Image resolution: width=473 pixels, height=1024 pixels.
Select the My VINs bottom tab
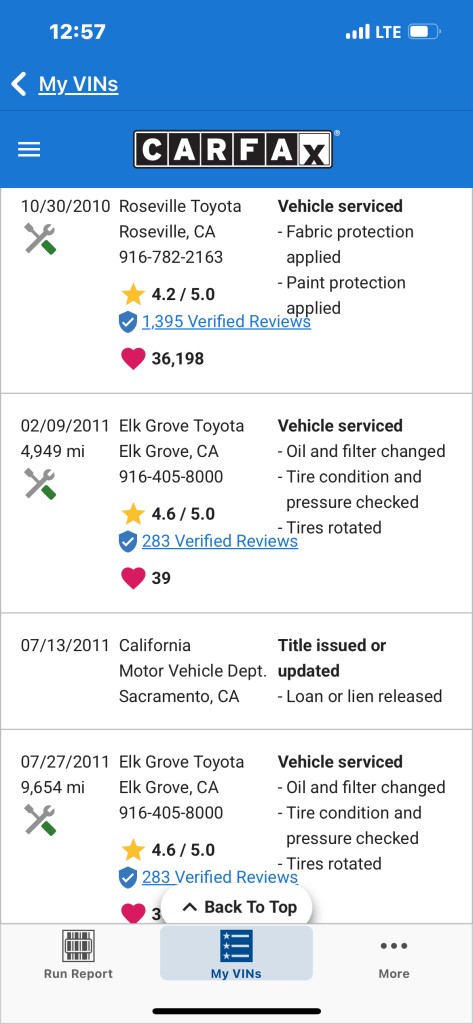pos(236,953)
